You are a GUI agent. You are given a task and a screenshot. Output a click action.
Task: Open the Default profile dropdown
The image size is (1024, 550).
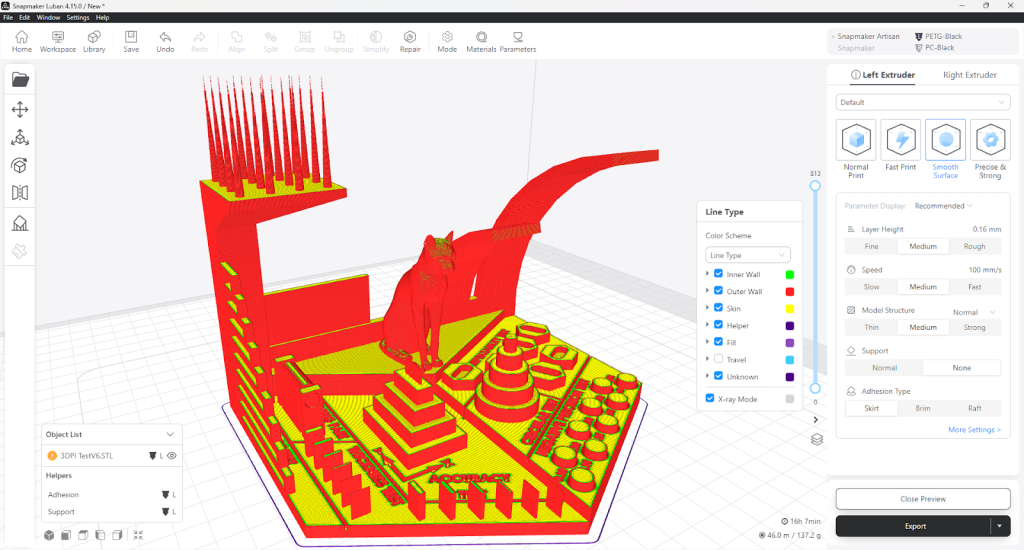tap(923, 103)
